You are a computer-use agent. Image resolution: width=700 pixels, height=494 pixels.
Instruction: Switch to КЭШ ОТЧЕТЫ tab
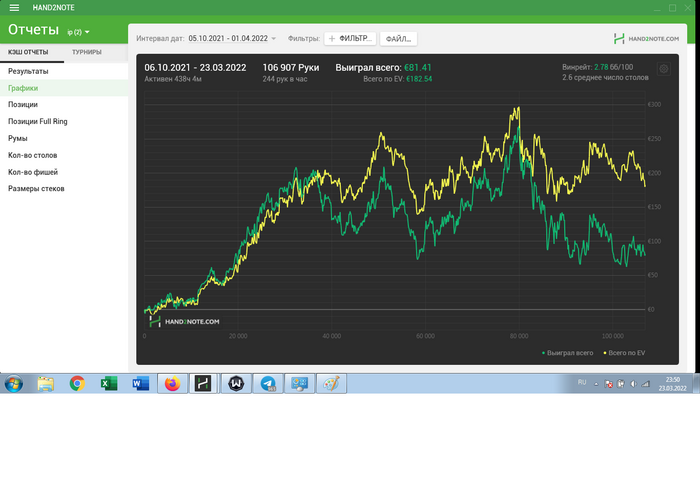click(28, 52)
